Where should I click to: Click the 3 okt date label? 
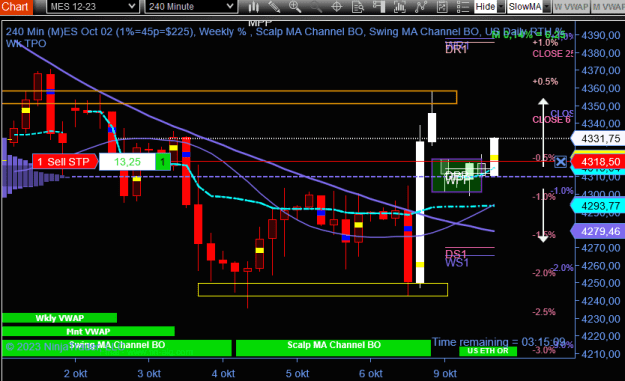coord(149,373)
